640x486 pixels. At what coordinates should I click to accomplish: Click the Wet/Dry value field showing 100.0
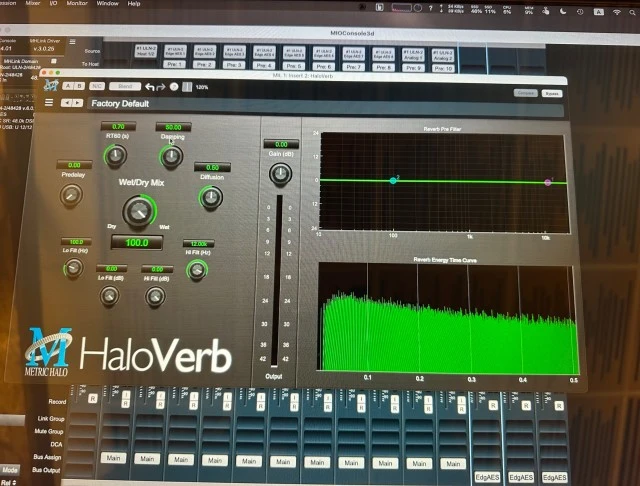click(x=137, y=243)
